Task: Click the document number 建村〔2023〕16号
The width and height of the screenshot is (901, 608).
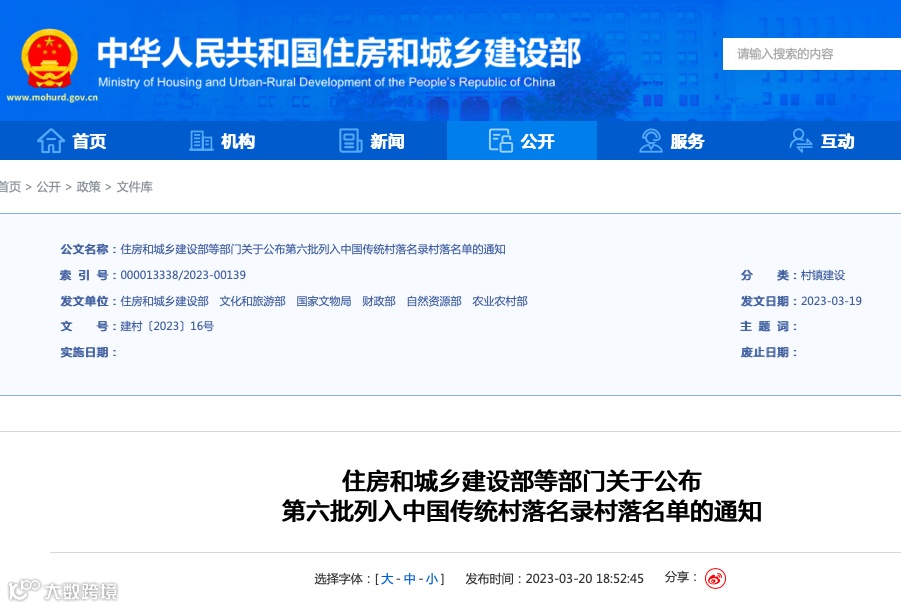Action: (167, 326)
